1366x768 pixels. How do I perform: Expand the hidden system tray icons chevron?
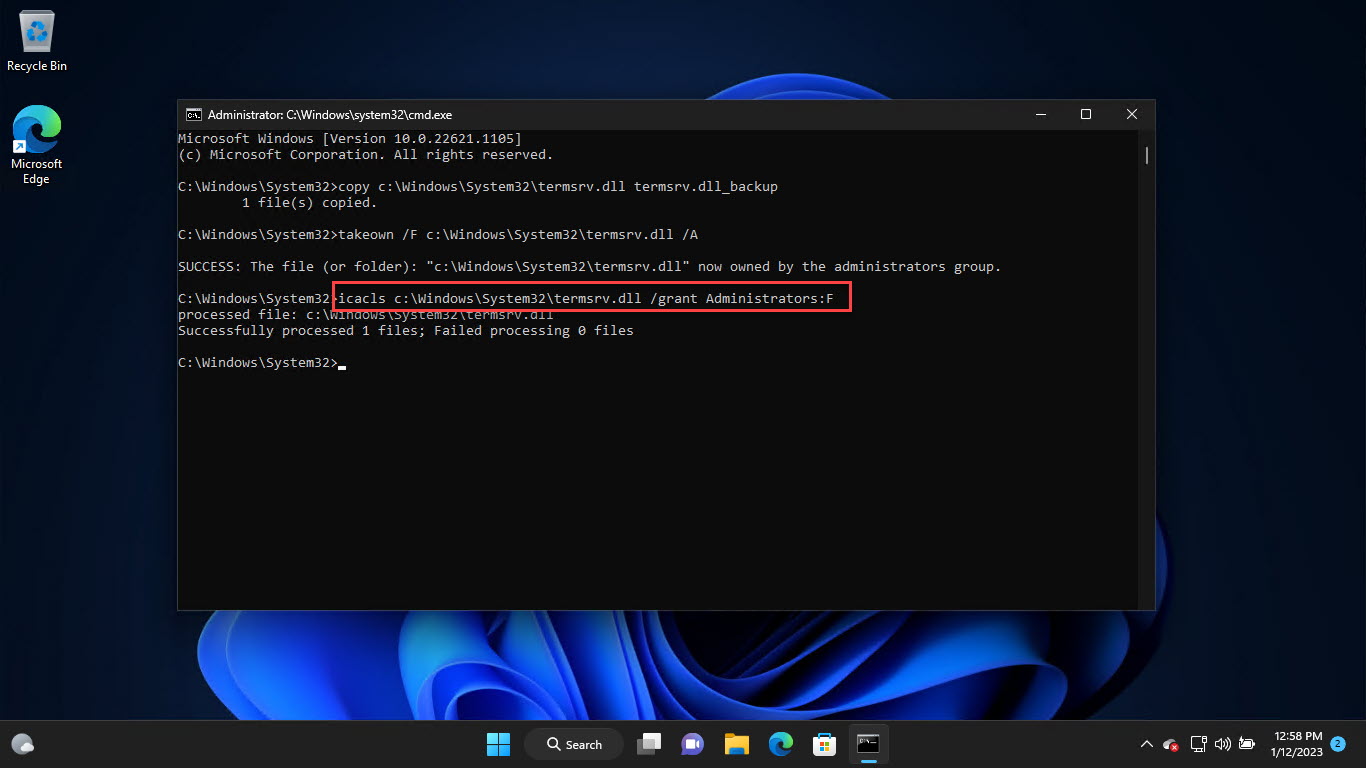[1146, 744]
